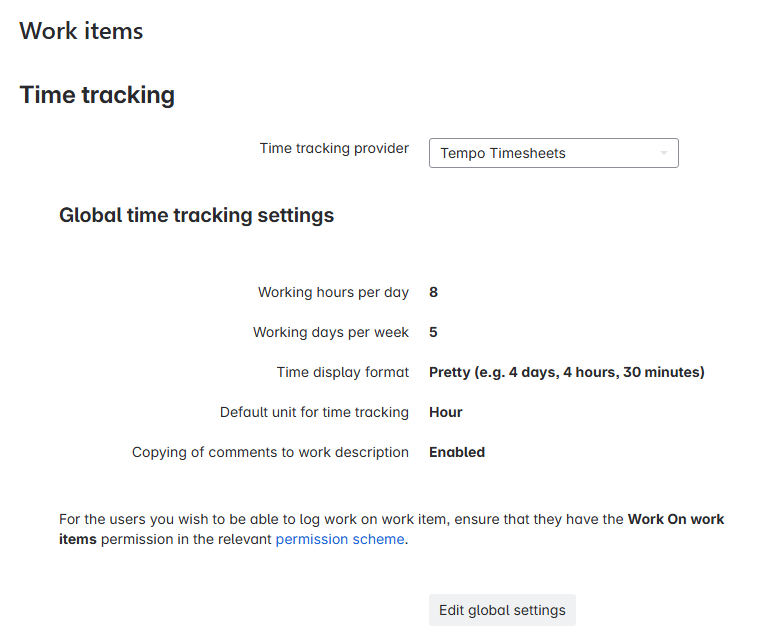Screen dimensions: 778x643
Task: Click the Enabled status value
Action: click(x=457, y=452)
